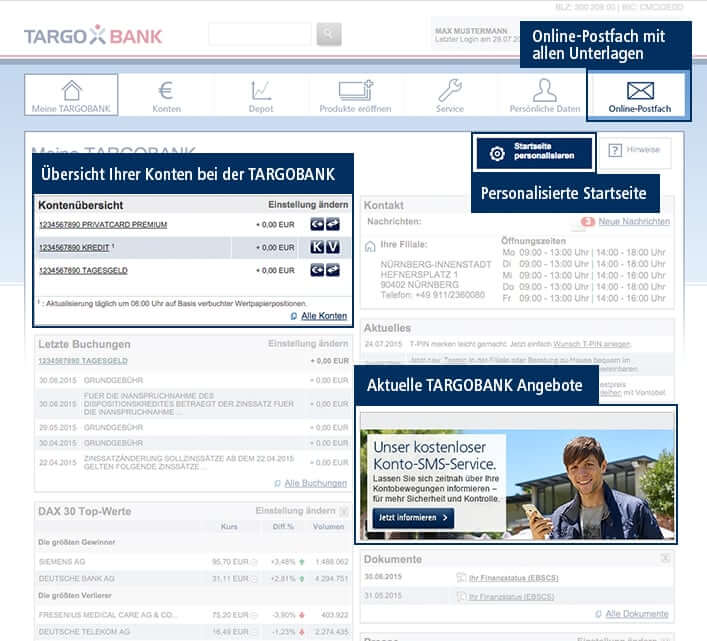Click the Volumen column header

point(328,527)
